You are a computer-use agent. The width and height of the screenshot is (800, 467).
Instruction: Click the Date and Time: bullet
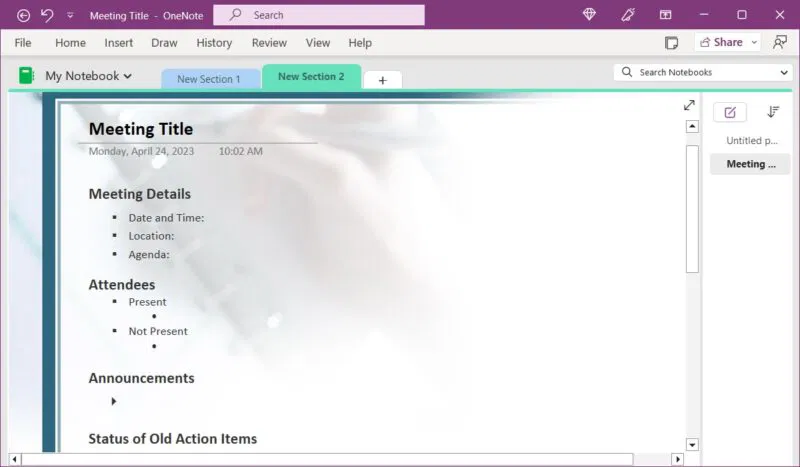click(166, 218)
